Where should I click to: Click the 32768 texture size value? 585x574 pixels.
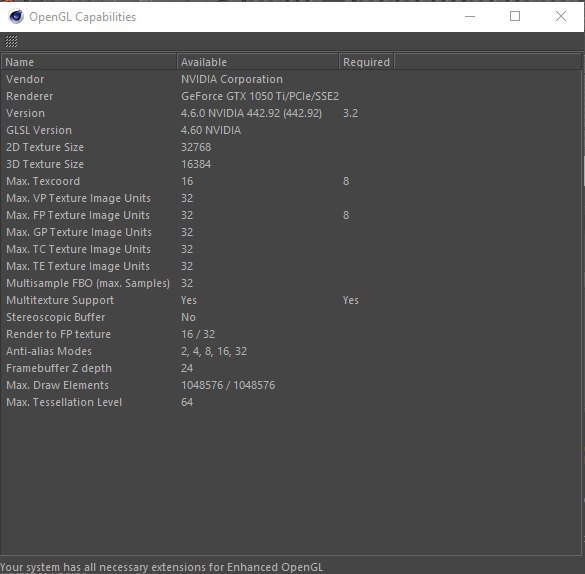[196, 147]
